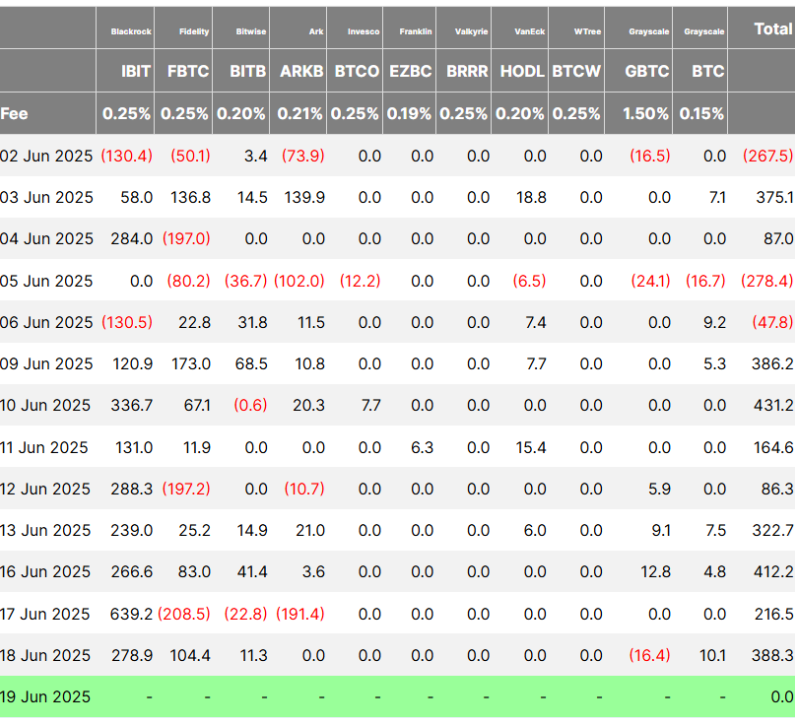Click the Blackrock issuer label
795x718 pixels.
pyautogui.click(x=131, y=32)
